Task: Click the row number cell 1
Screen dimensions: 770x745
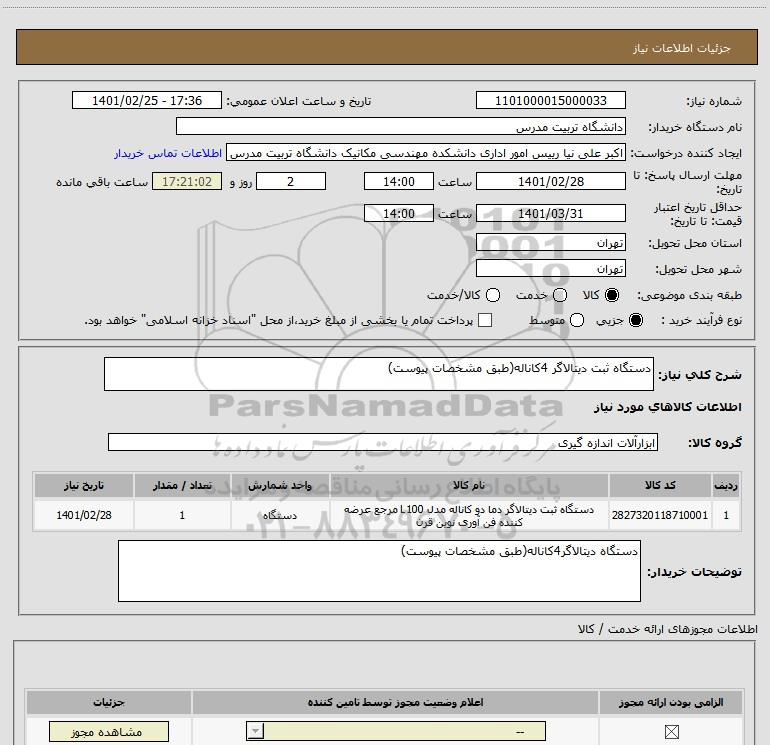Action: 726,515
